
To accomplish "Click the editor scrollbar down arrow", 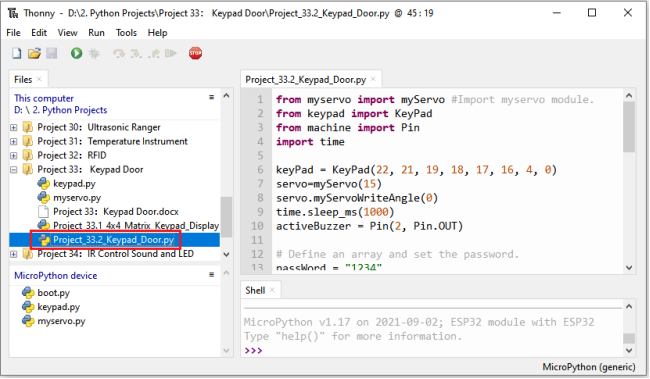I will tap(629, 268).
